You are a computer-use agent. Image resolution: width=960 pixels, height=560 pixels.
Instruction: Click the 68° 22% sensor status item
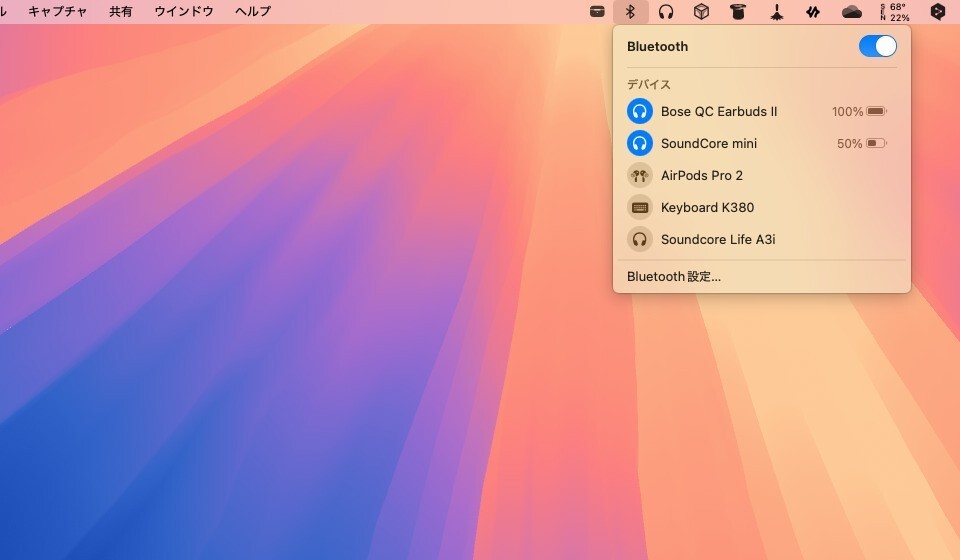point(894,12)
